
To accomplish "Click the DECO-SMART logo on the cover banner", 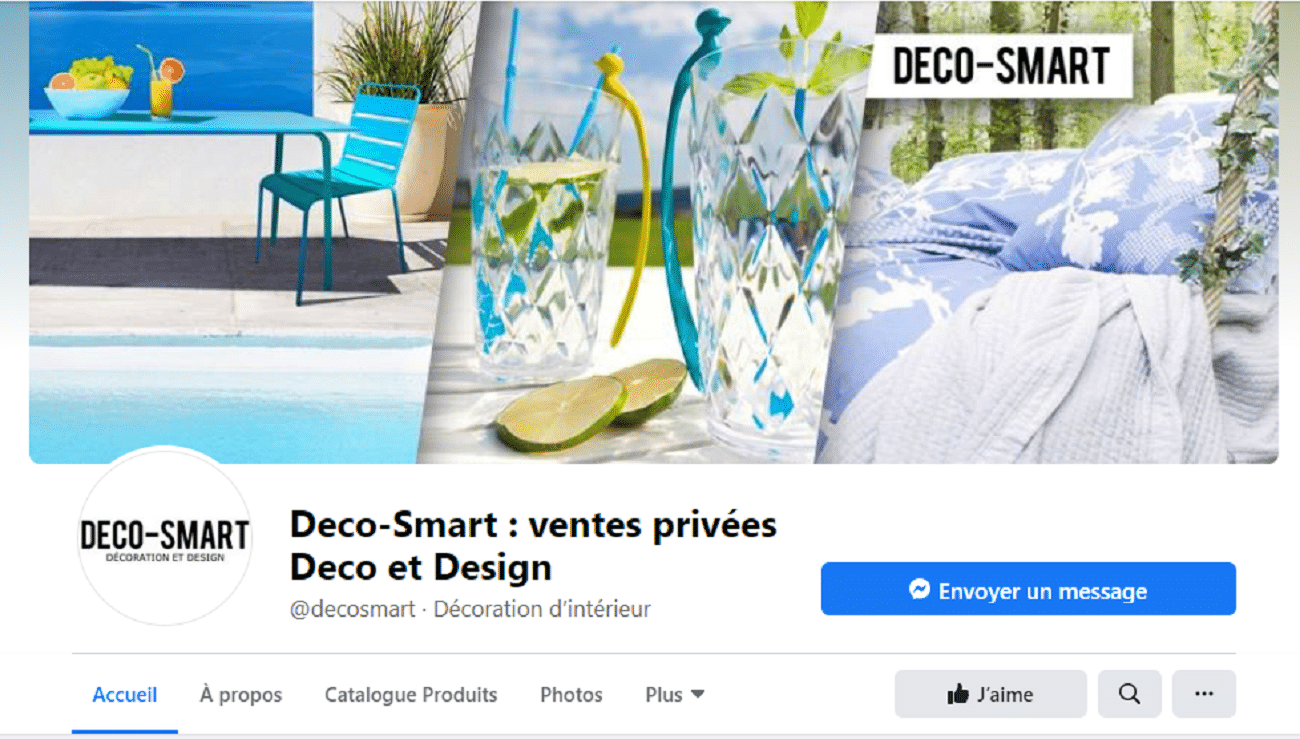I will pyautogui.click(x=1001, y=66).
